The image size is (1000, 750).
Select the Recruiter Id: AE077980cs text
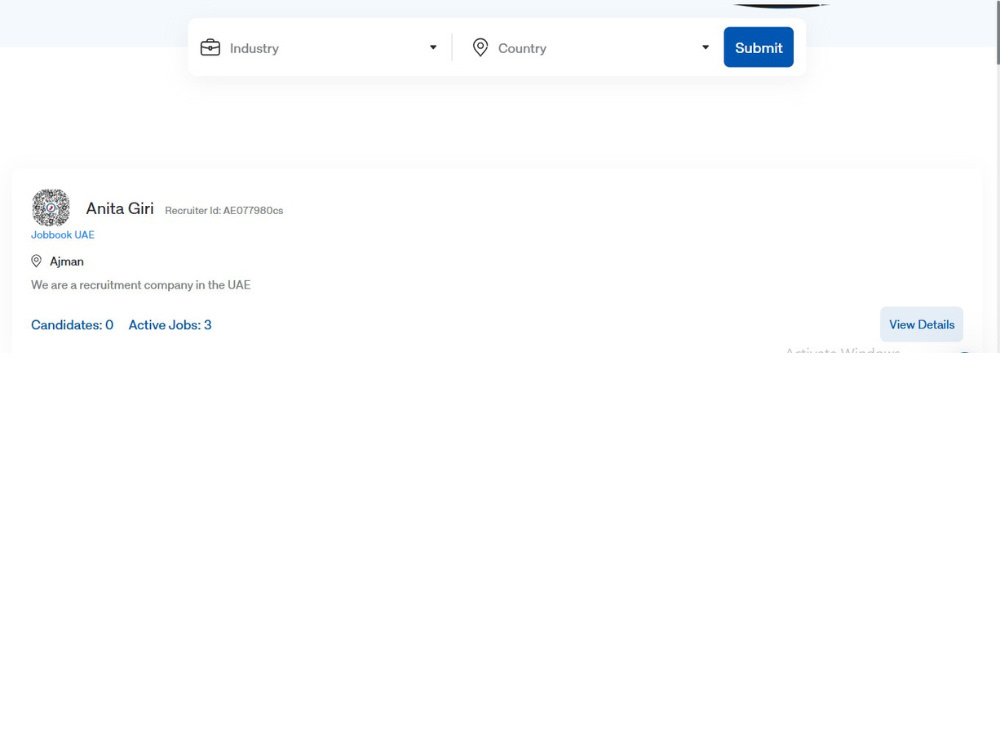coord(224,210)
